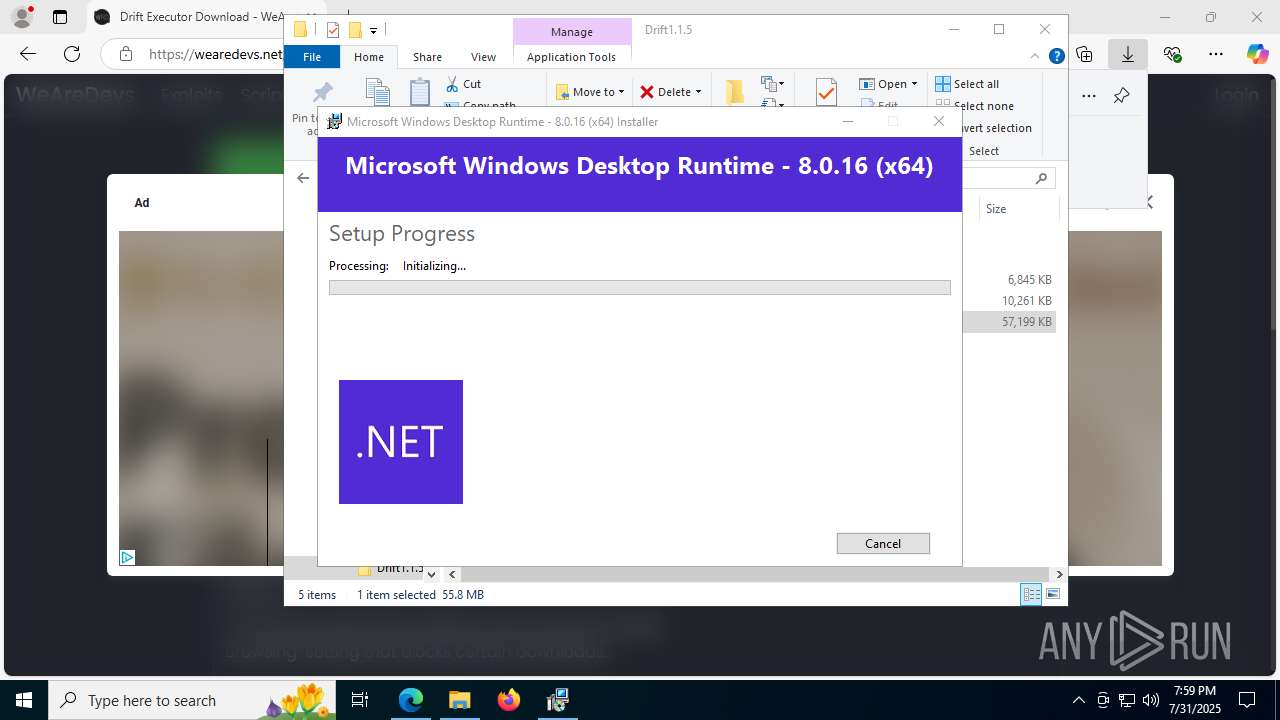Click the New folder icon
1280x720 pixels.
tap(735, 92)
